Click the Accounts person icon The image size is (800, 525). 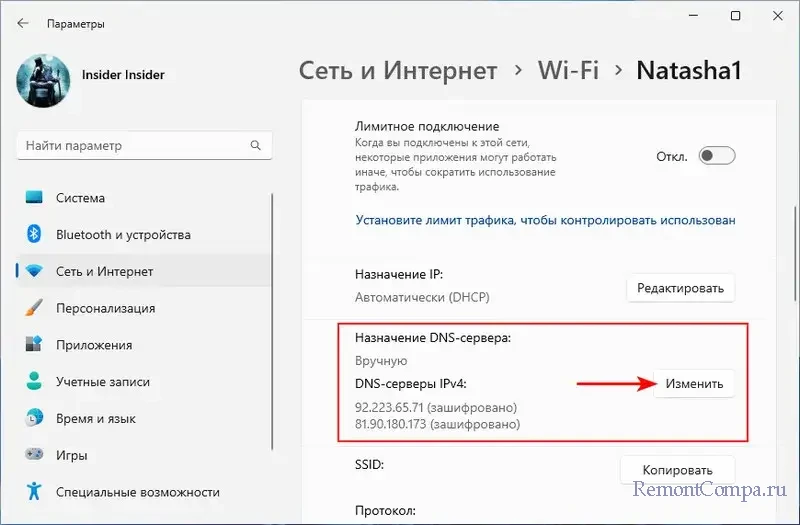pos(35,382)
